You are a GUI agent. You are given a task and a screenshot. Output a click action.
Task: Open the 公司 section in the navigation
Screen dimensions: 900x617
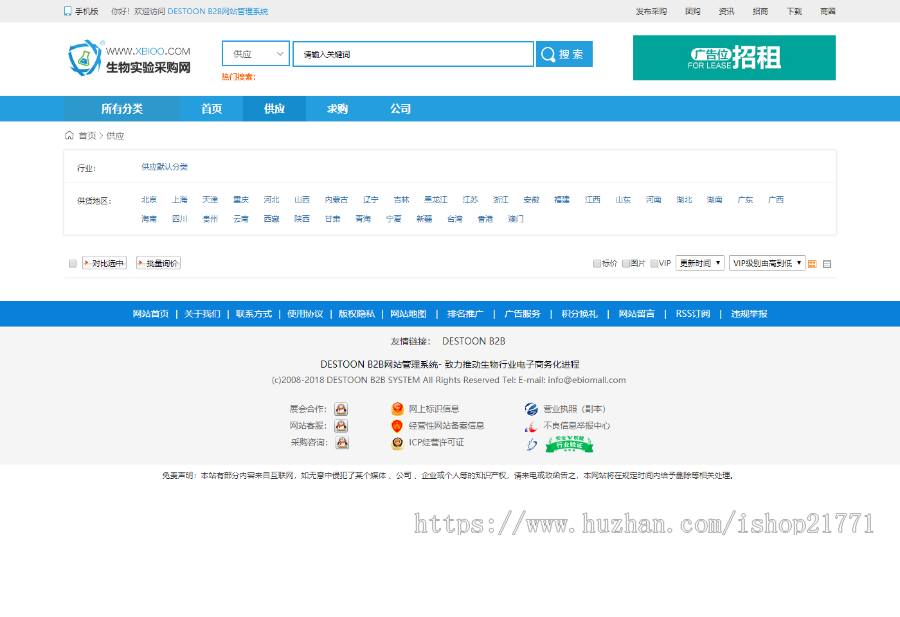(401, 109)
